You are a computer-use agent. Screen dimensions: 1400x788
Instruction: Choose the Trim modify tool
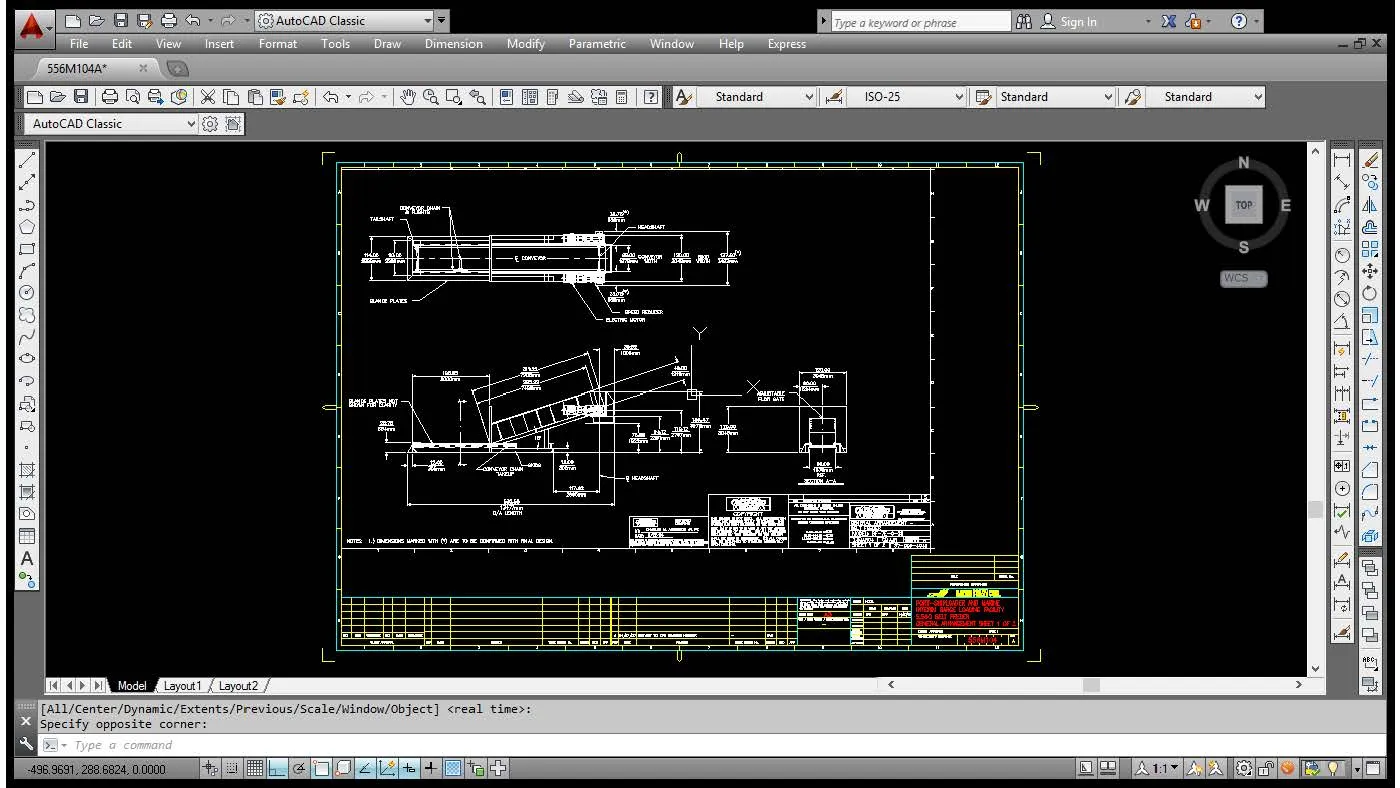tap(1370, 358)
